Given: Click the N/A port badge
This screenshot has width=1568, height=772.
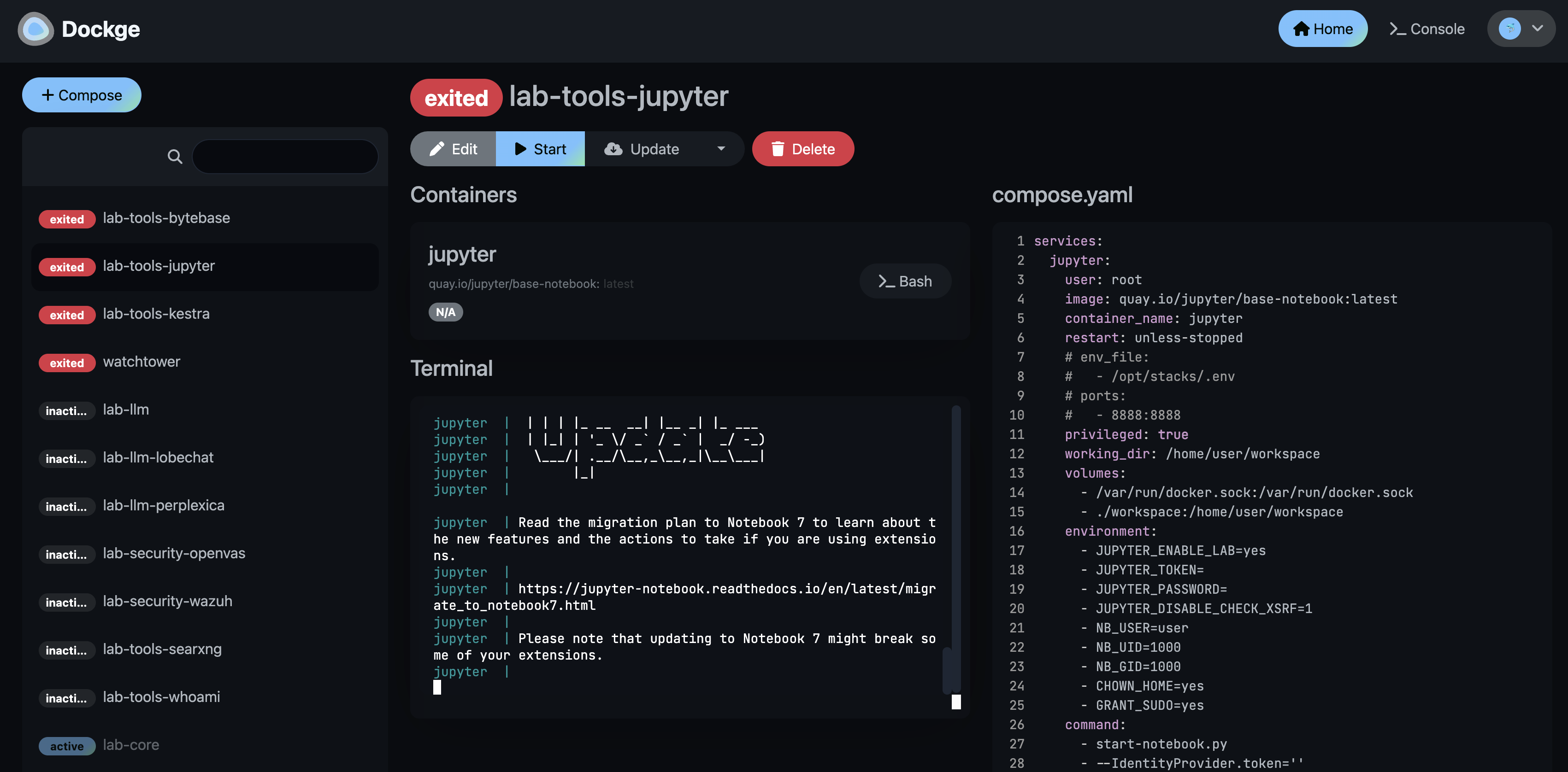Looking at the screenshot, I should [x=446, y=312].
